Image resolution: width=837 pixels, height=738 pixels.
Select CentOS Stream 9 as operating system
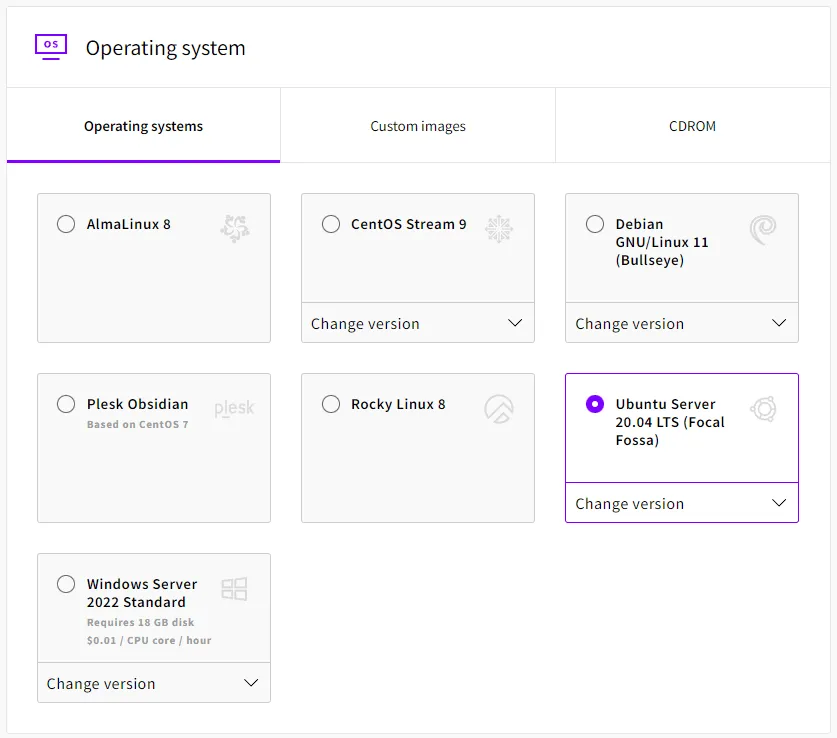[x=331, y=224]
